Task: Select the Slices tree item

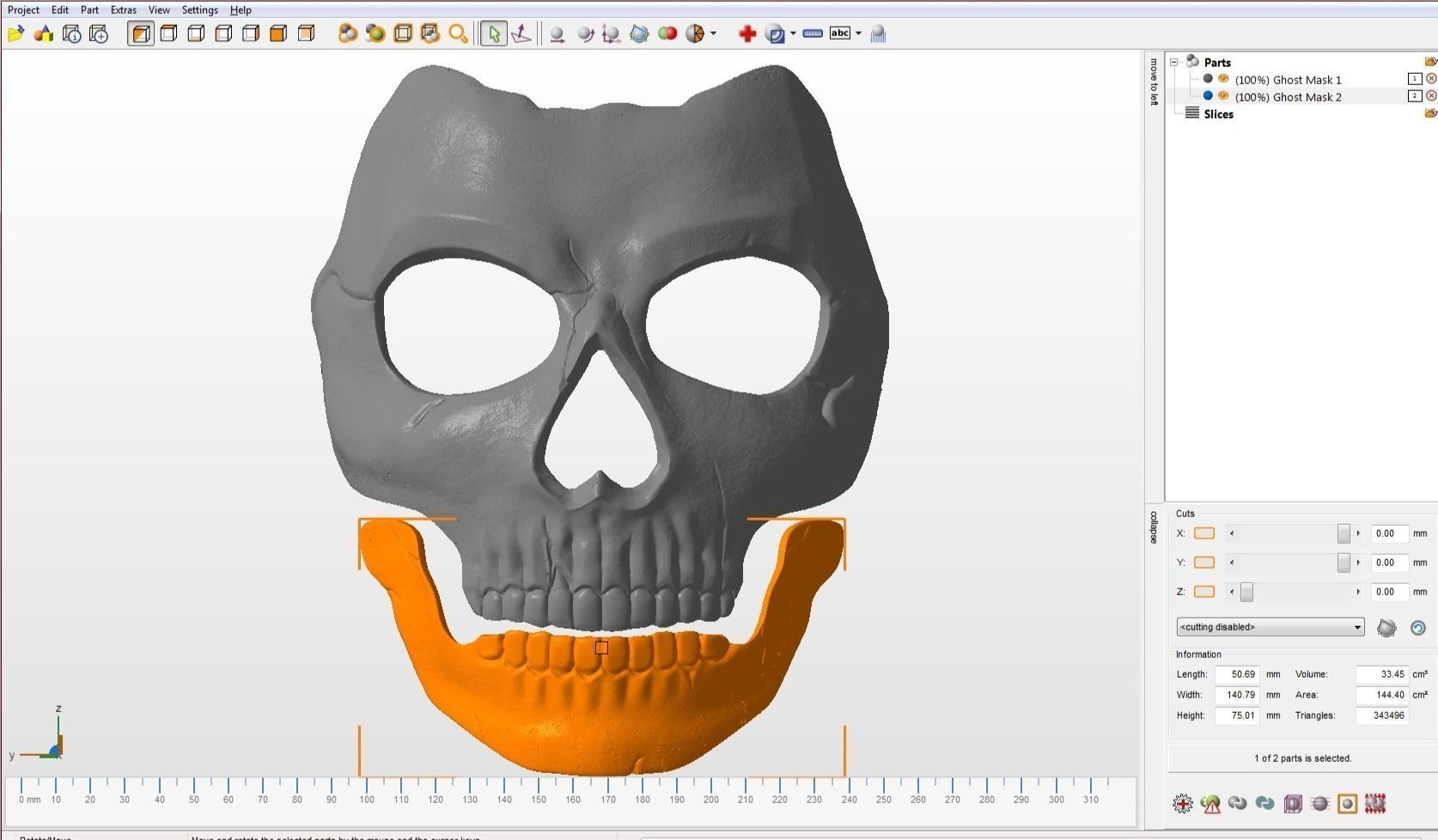Action: 1218,114
